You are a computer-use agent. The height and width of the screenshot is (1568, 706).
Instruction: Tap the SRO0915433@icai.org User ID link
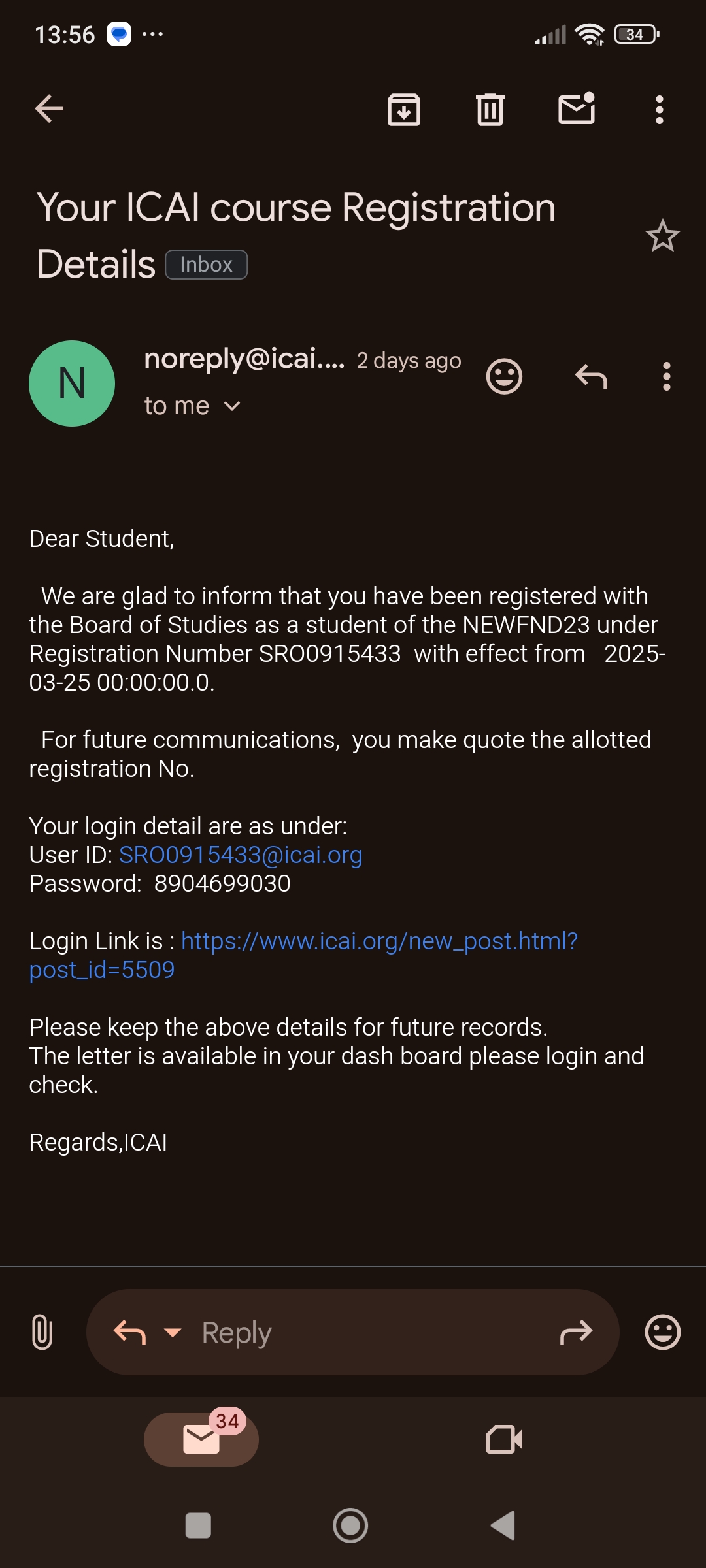tap(241, 855)
